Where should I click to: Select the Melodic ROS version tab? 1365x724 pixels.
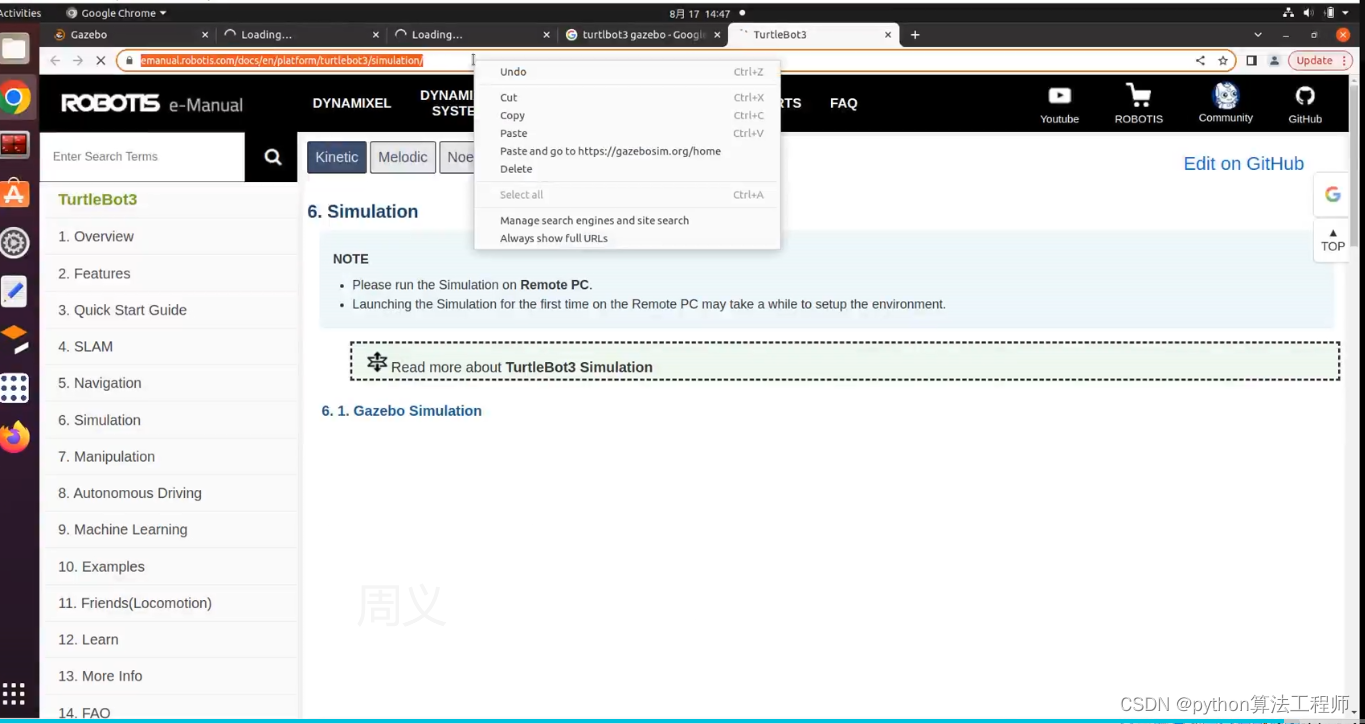(x=403, y=157)
